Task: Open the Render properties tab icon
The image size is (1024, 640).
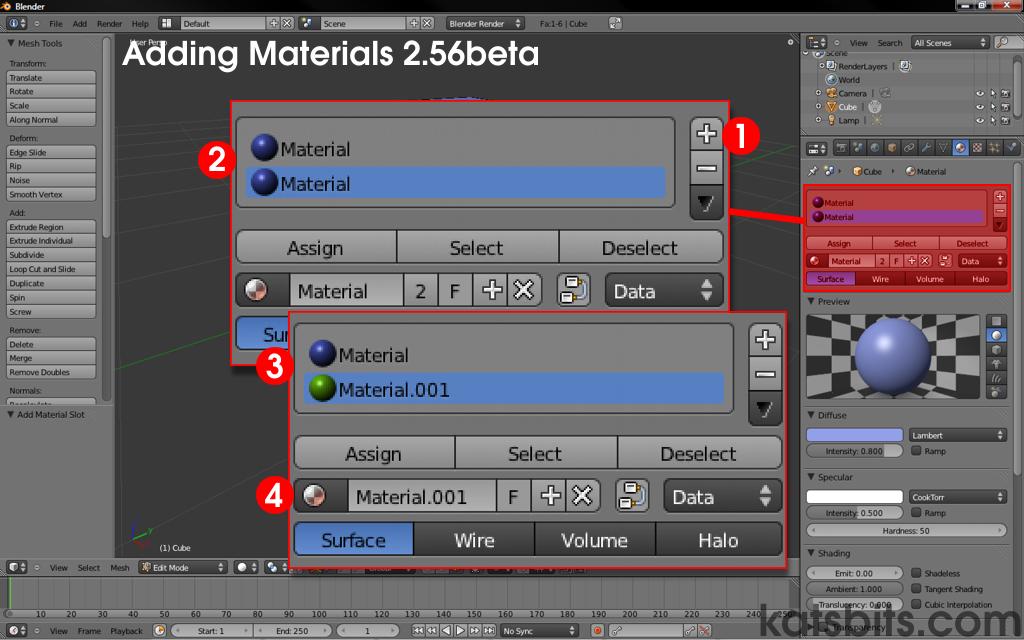Action: 842,148
